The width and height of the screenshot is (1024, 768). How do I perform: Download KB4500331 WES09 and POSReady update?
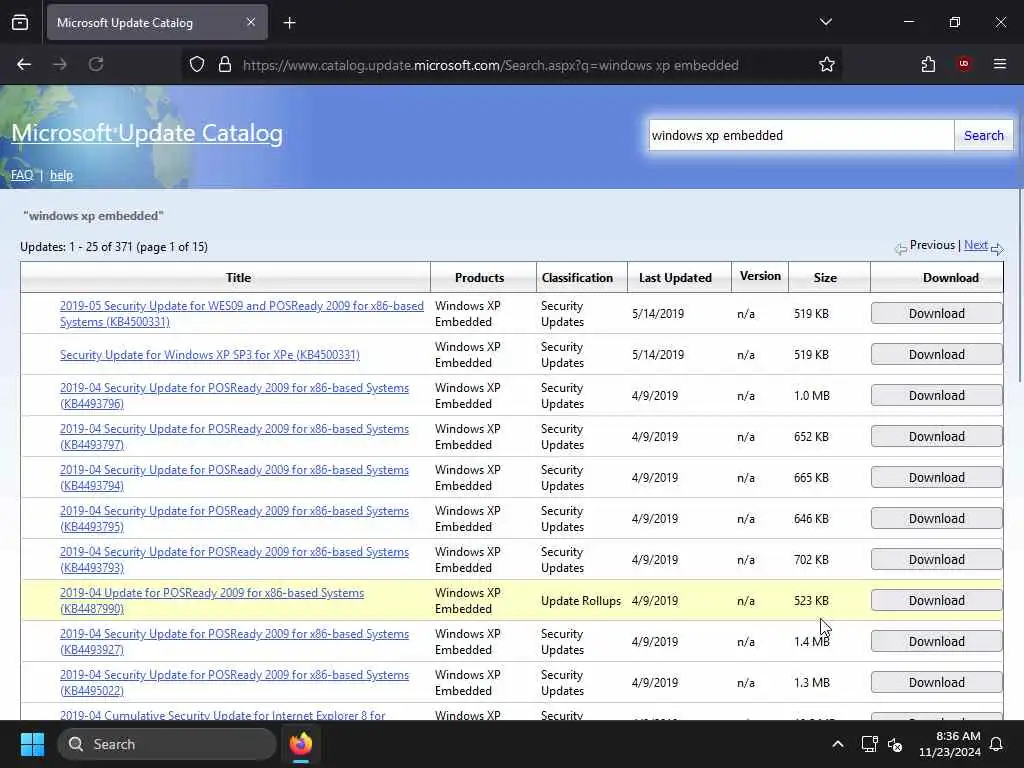click(936, 313)
